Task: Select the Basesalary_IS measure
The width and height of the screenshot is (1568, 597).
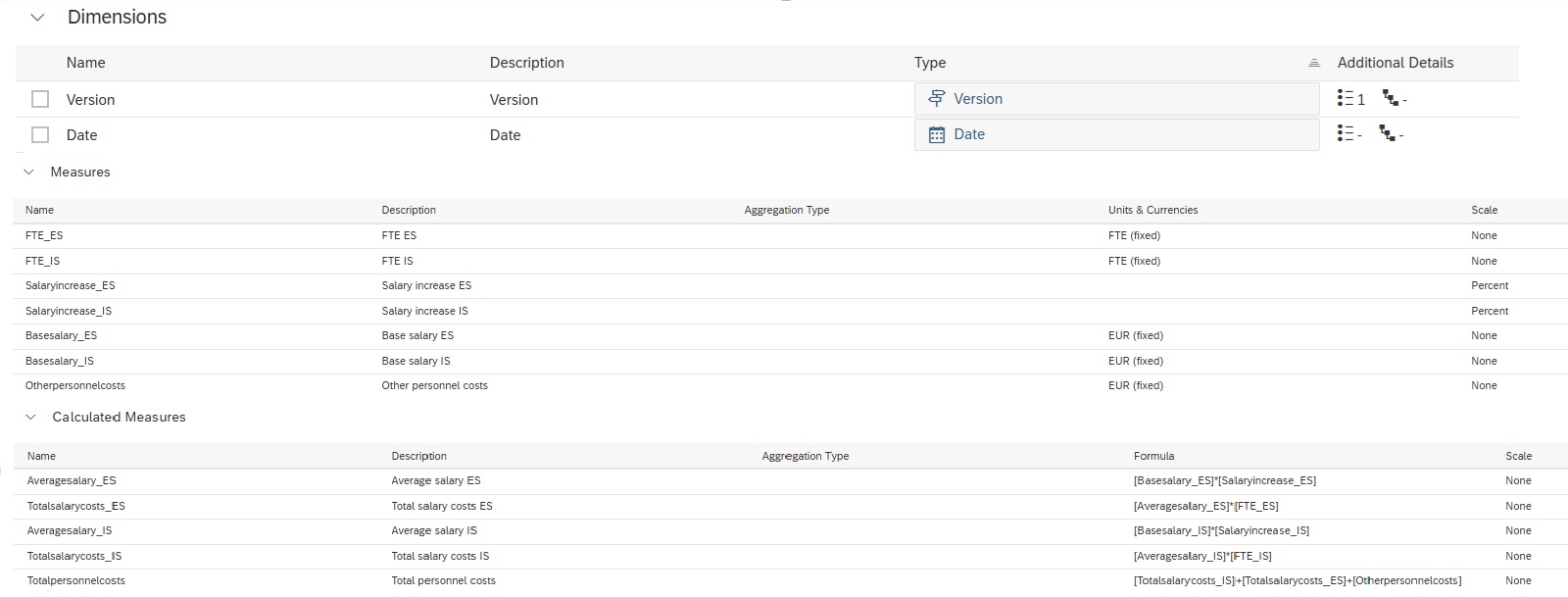Action: [59, 361]
